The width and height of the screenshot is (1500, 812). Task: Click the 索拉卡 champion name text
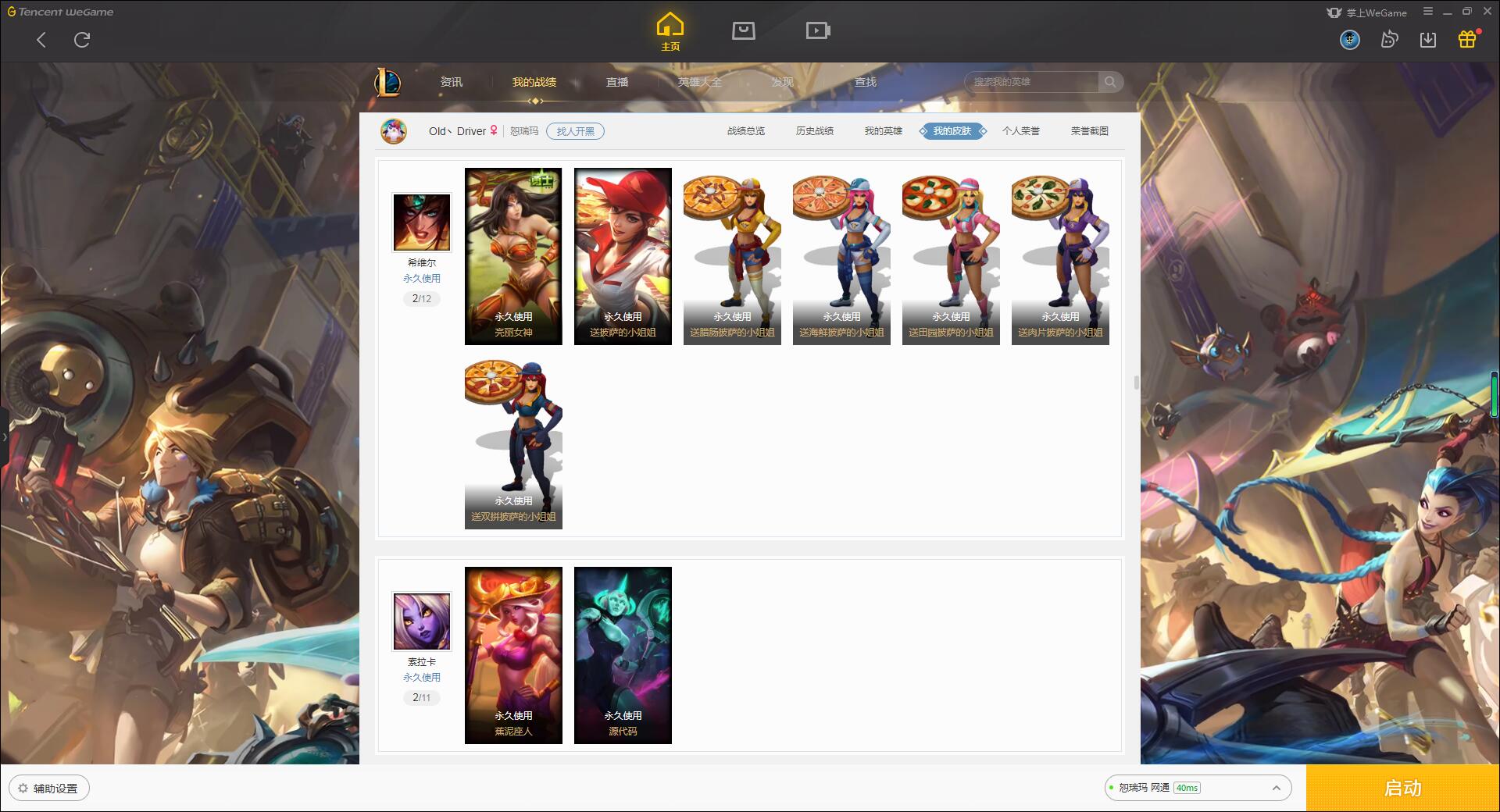coord(422,662)
